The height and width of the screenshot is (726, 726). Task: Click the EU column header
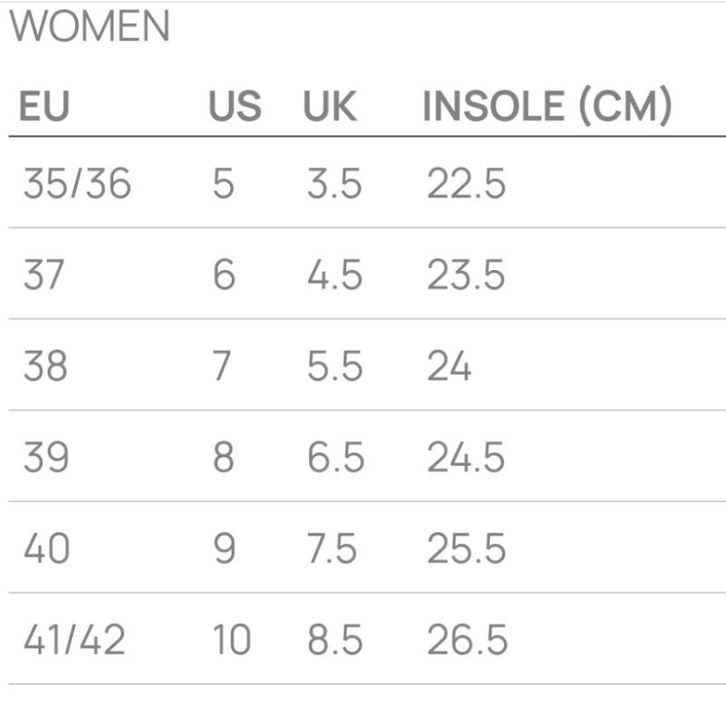click(x=44, y=107)
